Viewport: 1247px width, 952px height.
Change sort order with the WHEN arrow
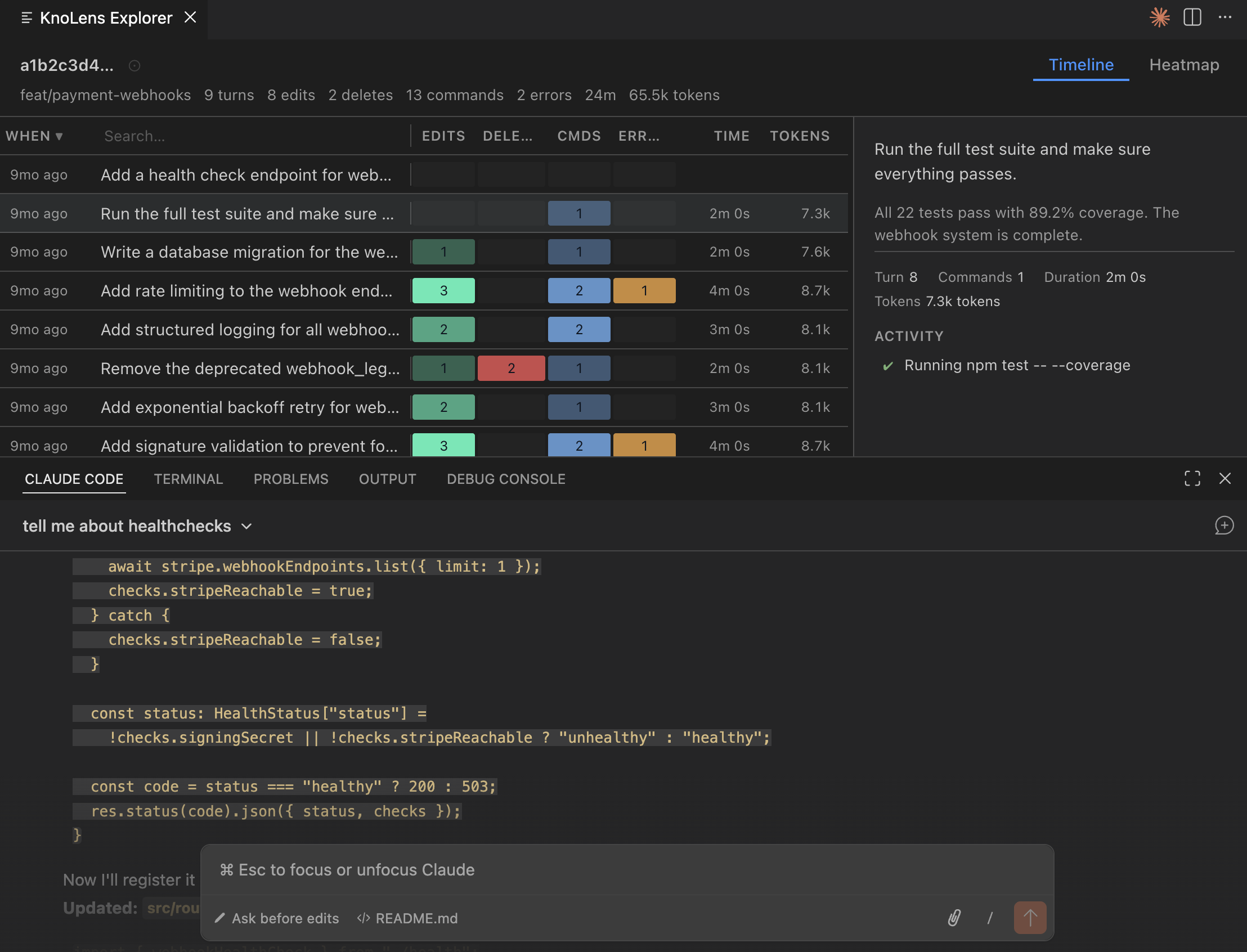[x=59, y=137]
